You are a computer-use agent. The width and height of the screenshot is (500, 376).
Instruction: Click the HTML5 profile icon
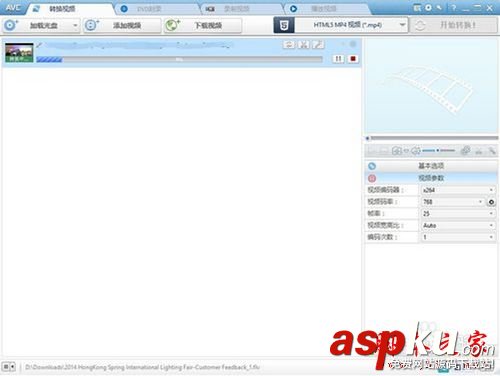click(284, 25)
